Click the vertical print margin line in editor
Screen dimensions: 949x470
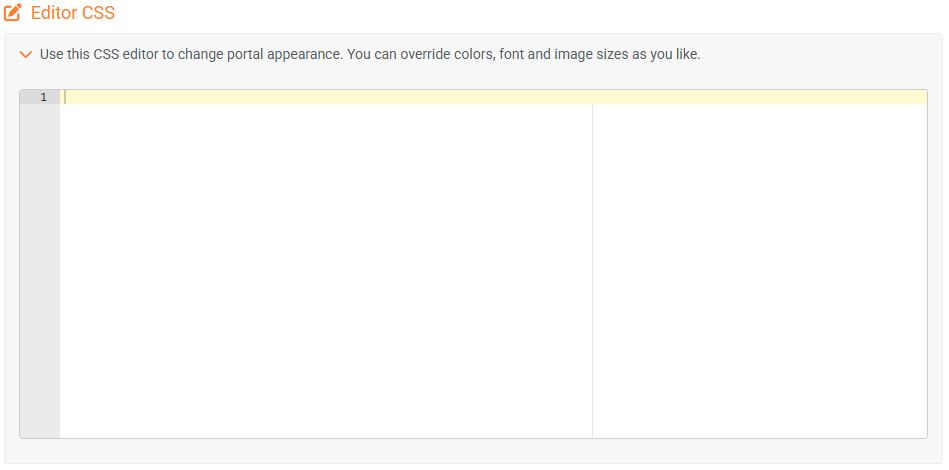(x=592, y=270)
